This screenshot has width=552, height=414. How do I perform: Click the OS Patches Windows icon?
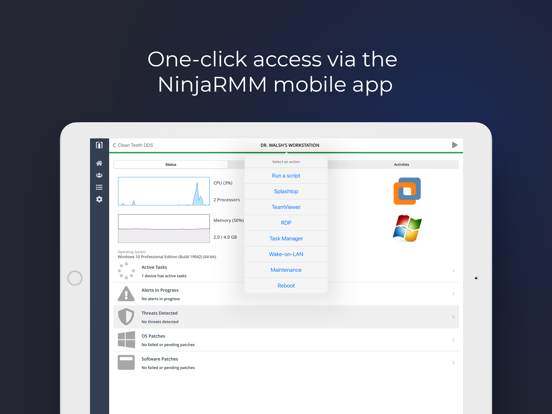point(126,339)
